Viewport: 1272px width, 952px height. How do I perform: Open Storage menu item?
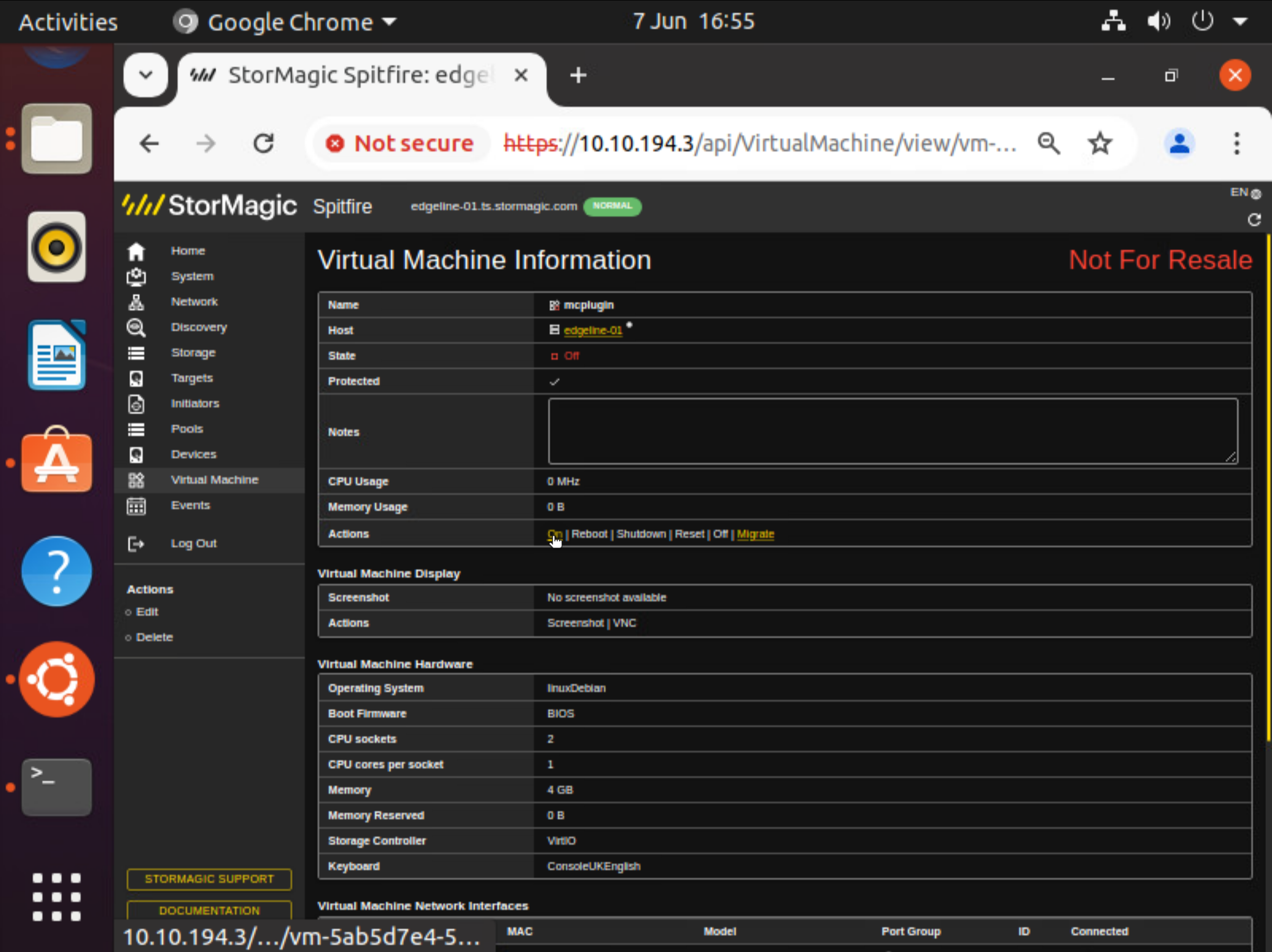[x=193, y=353]
